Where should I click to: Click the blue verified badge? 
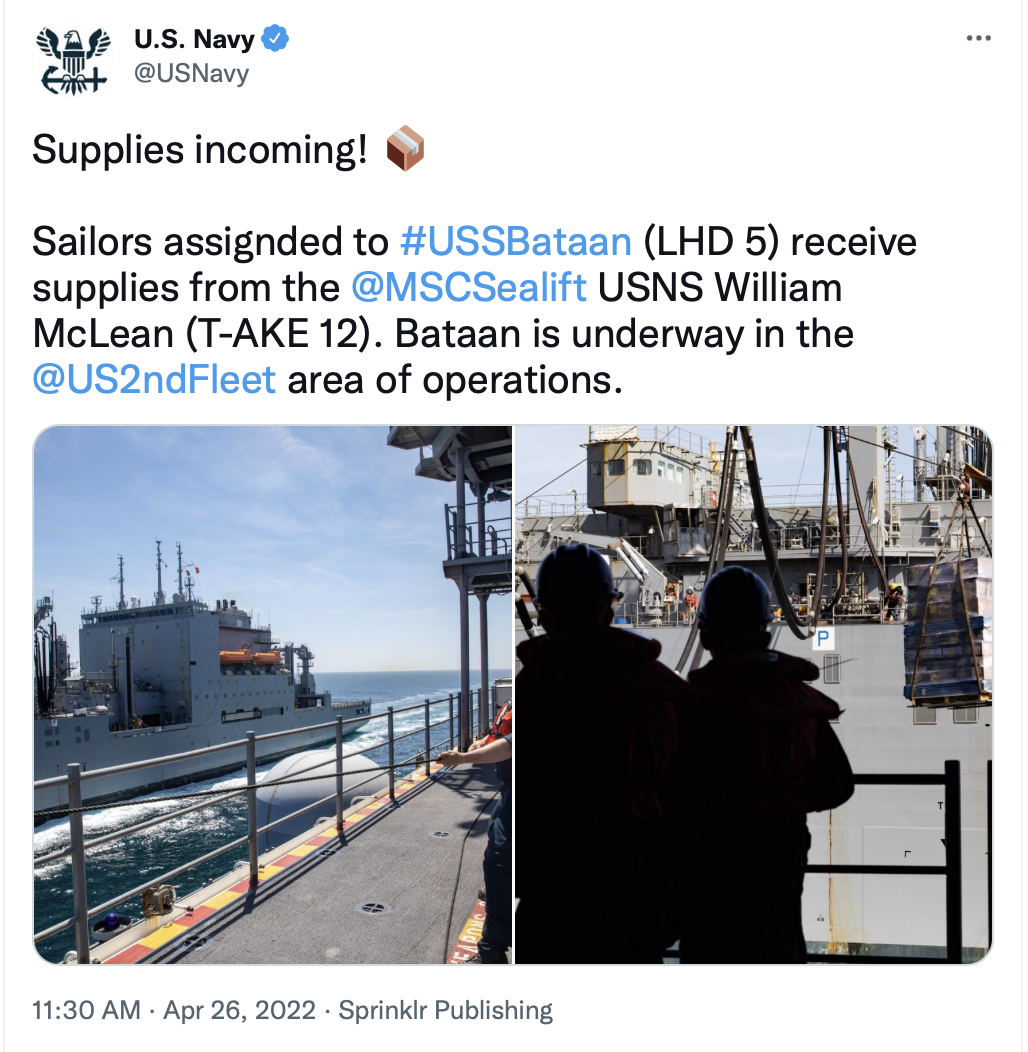coord(275,38)
